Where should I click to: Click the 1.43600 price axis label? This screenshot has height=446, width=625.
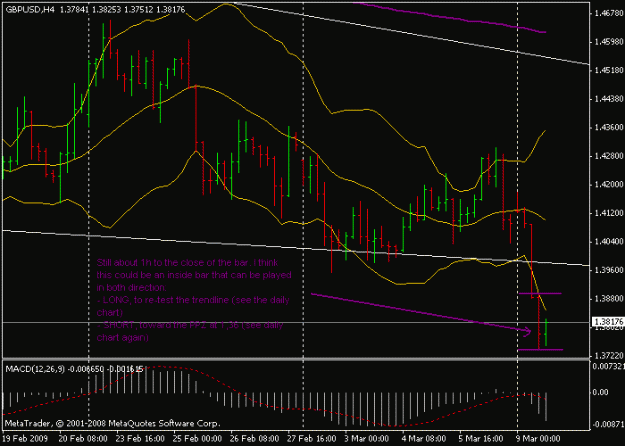coord(609,127)
